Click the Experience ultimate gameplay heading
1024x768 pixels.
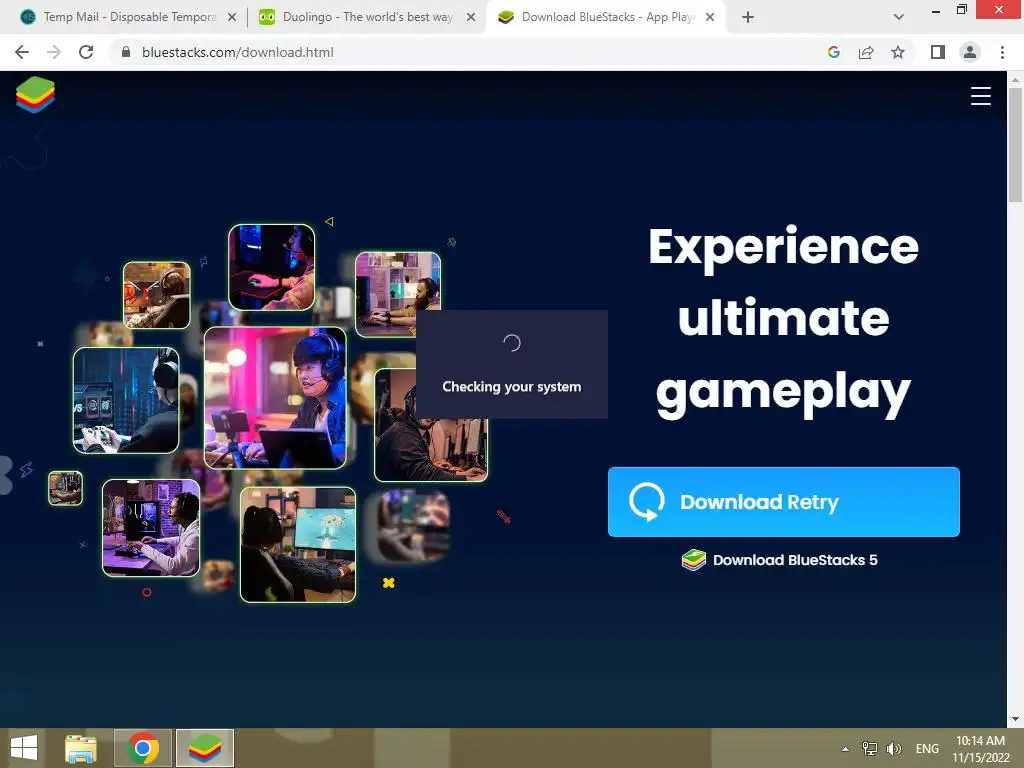point(783,320)
